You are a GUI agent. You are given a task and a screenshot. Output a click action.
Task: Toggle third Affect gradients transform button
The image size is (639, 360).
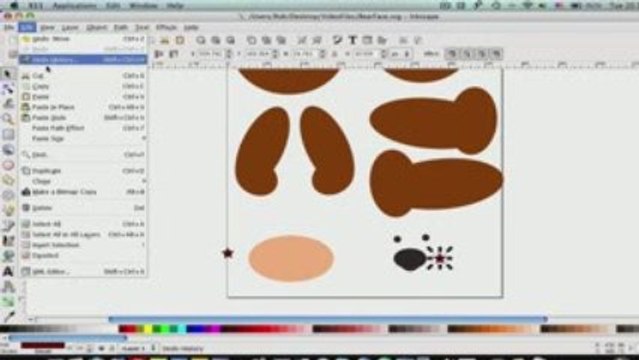point(482,54)
